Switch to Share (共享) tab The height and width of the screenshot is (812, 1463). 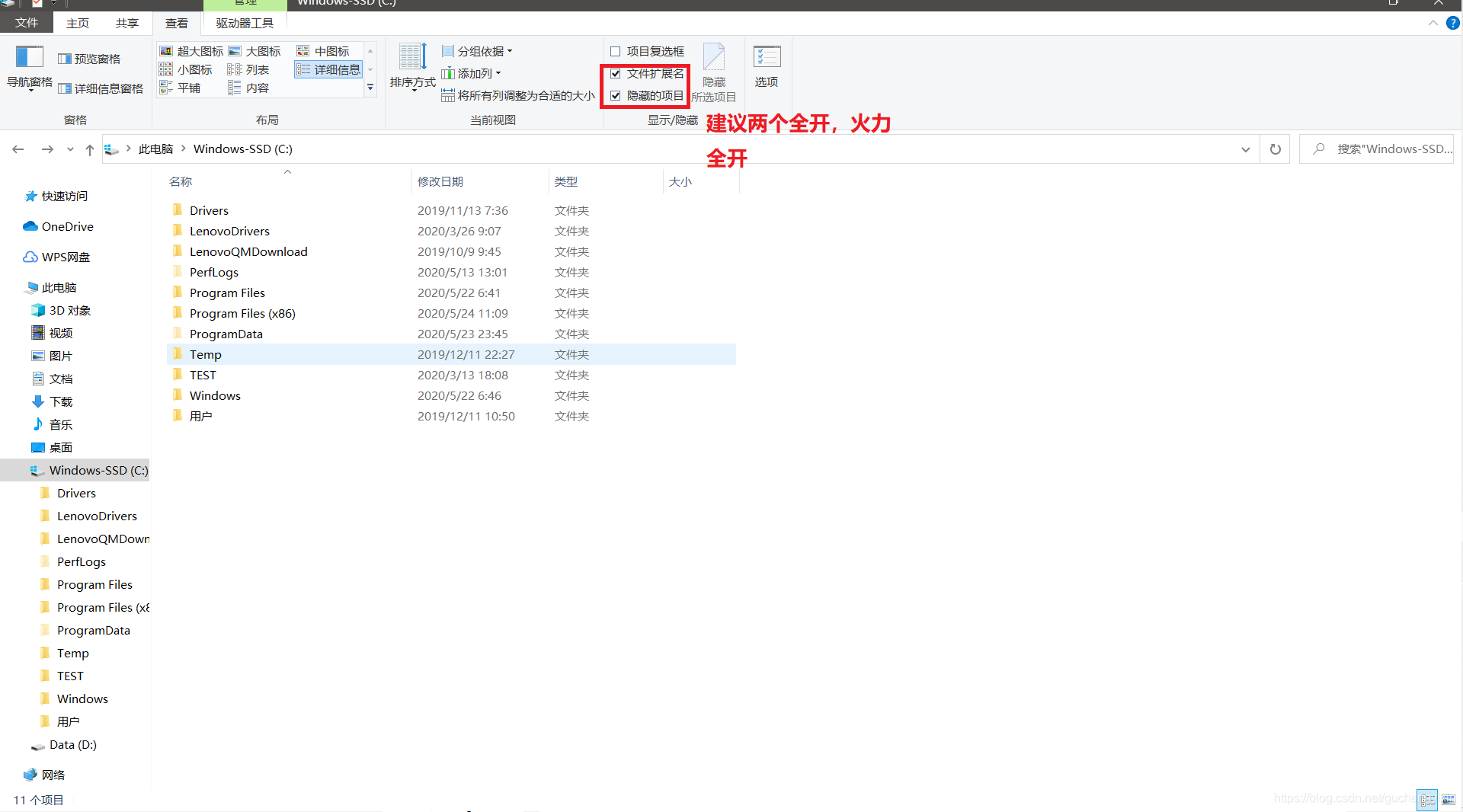(127, 23)
